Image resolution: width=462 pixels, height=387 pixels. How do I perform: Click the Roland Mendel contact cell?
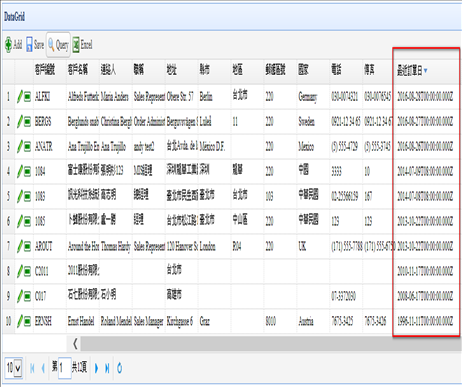(x=116, y=321)
